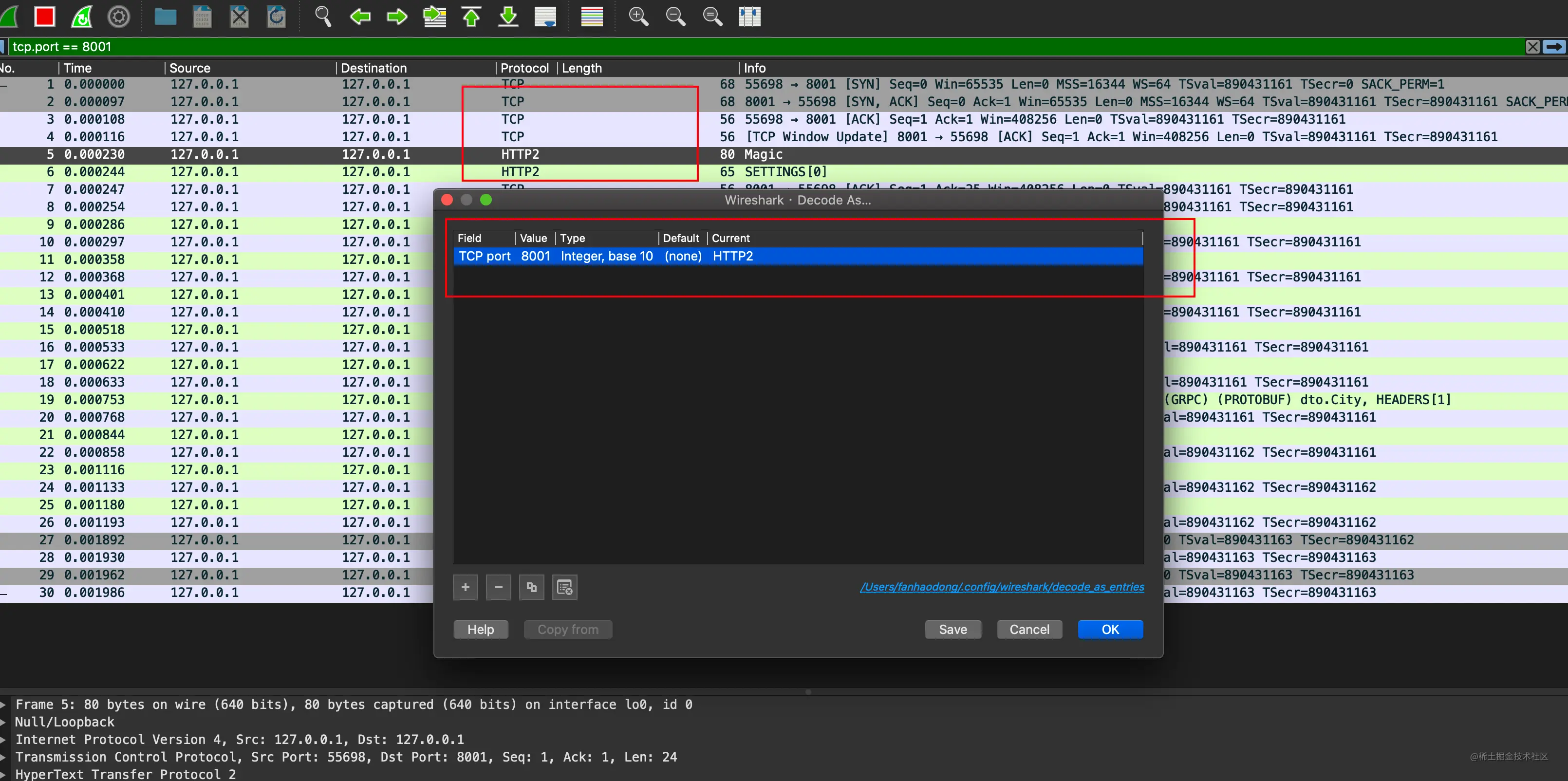Zoom in on the main window text
Viewport: 1568px width, 781px height.
click(x=638, y=17)
